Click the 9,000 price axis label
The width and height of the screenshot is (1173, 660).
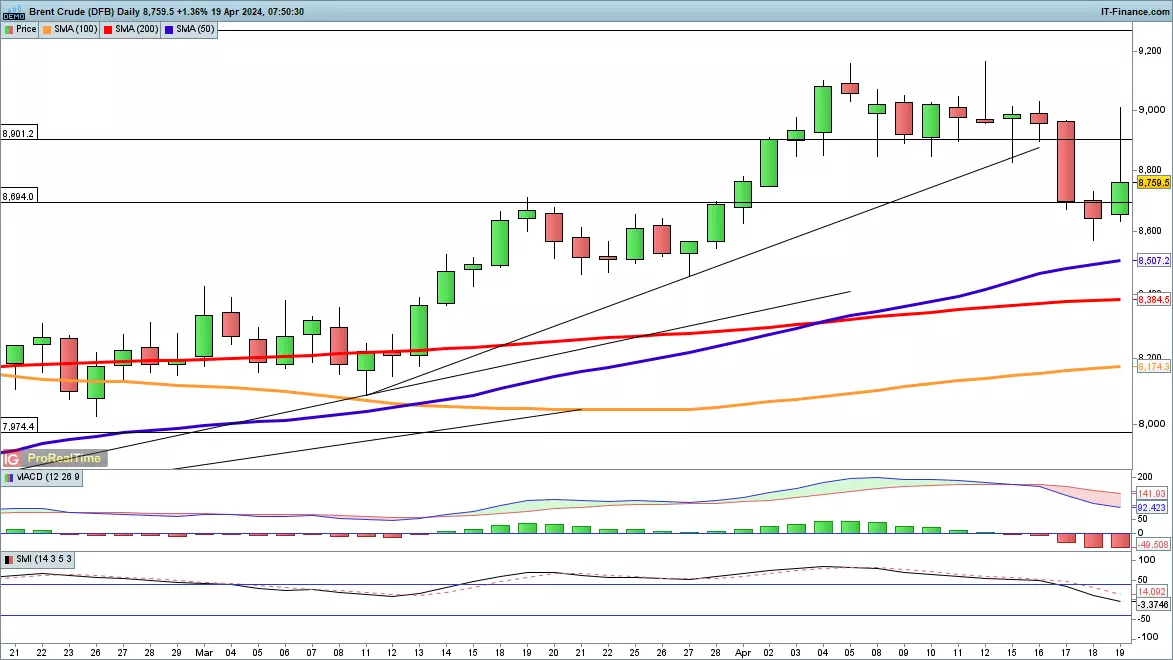click(1151, 110)
